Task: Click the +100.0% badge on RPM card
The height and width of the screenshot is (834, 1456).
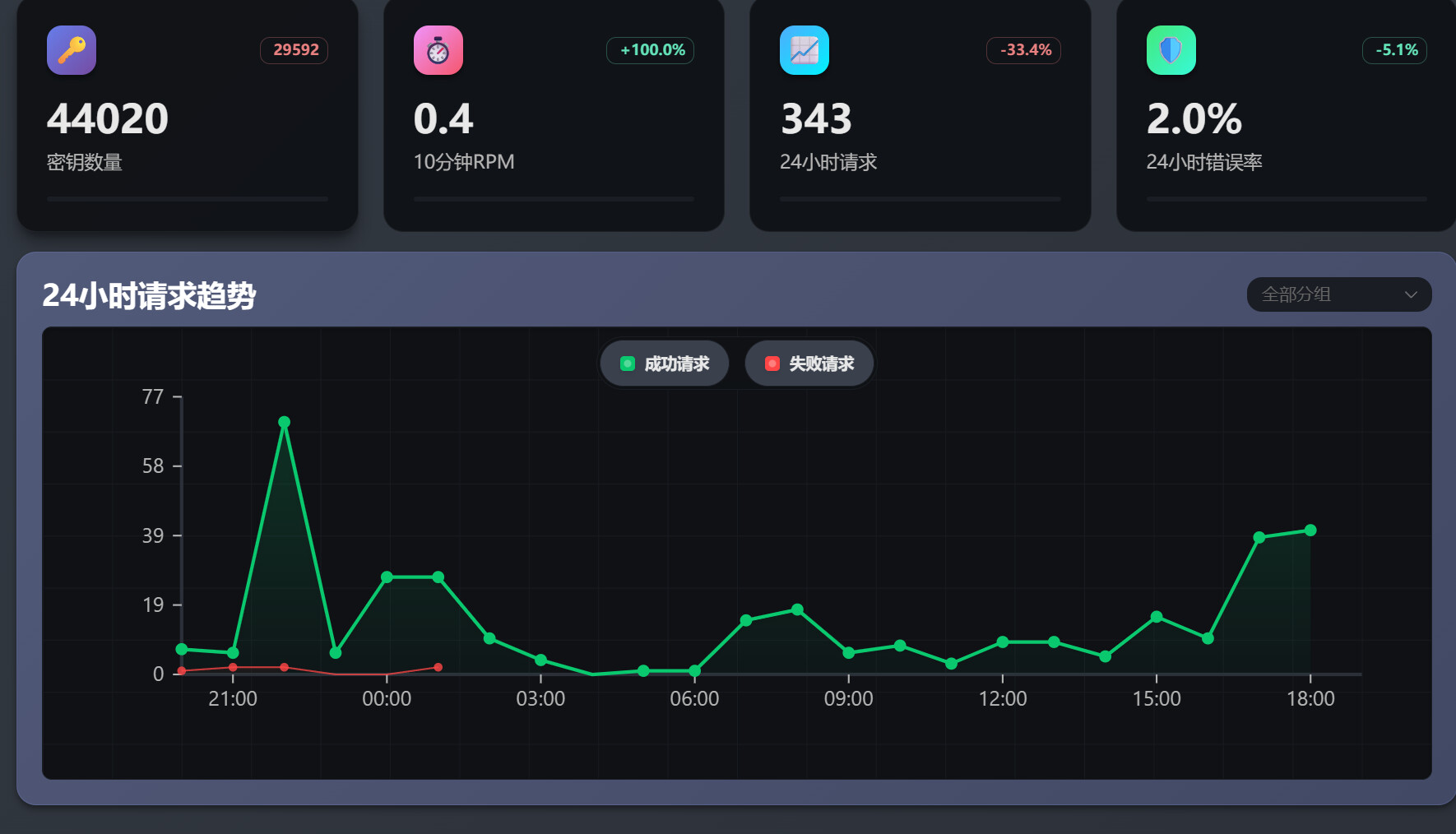Action: [651, 50]
